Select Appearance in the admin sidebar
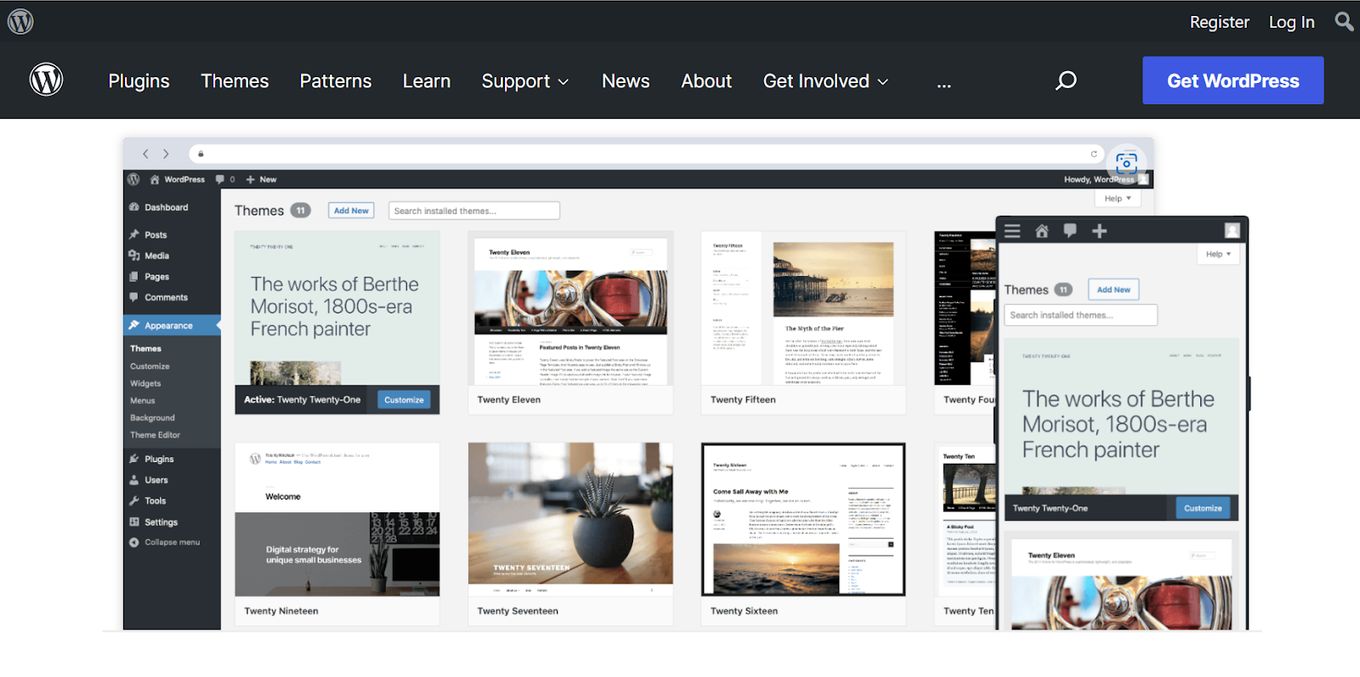This screenshot has width=1360, height=677. click(172, 325)
